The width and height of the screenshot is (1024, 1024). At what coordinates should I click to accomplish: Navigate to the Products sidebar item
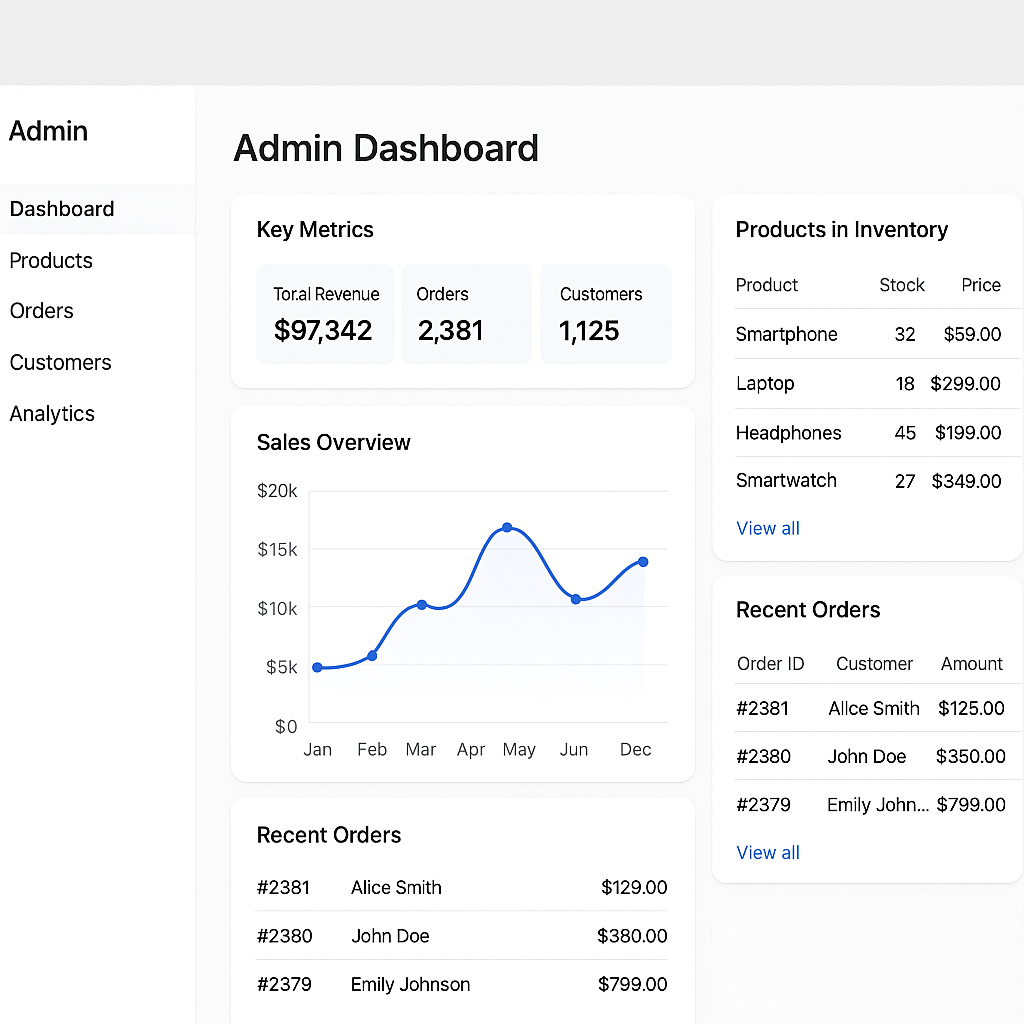(x=51, y=261)
